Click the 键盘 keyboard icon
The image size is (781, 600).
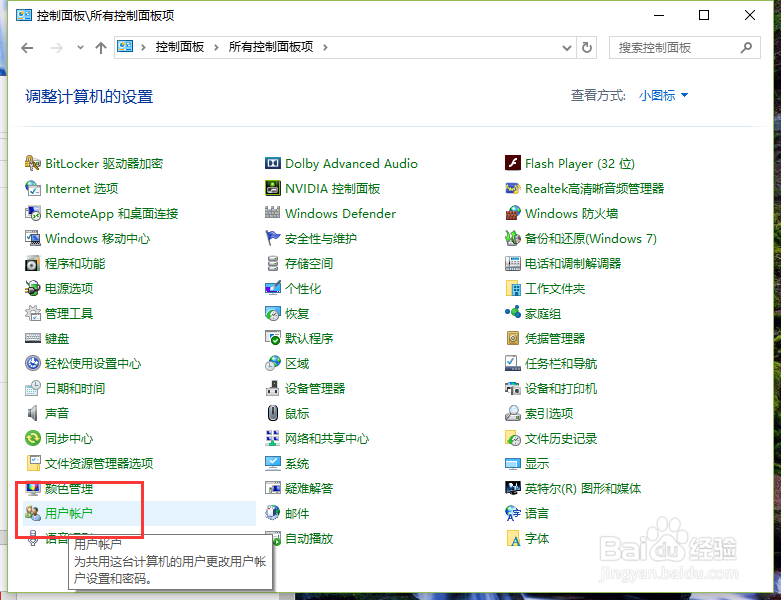click(32, 338)
